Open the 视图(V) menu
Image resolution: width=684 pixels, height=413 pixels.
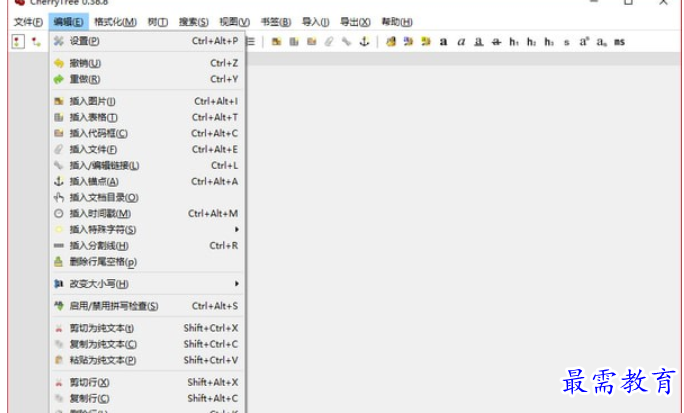click(235, 22)
